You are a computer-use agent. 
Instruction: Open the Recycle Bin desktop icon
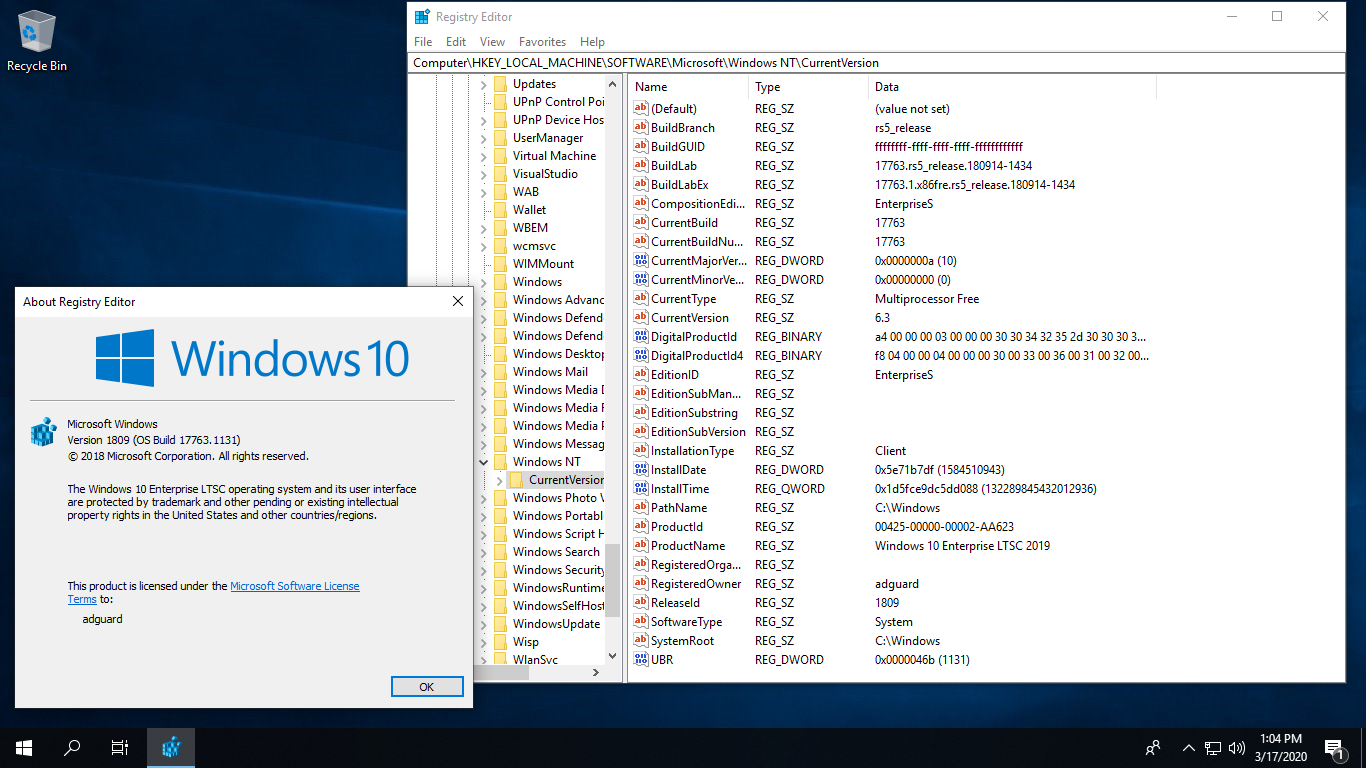[x=37, y=42]
